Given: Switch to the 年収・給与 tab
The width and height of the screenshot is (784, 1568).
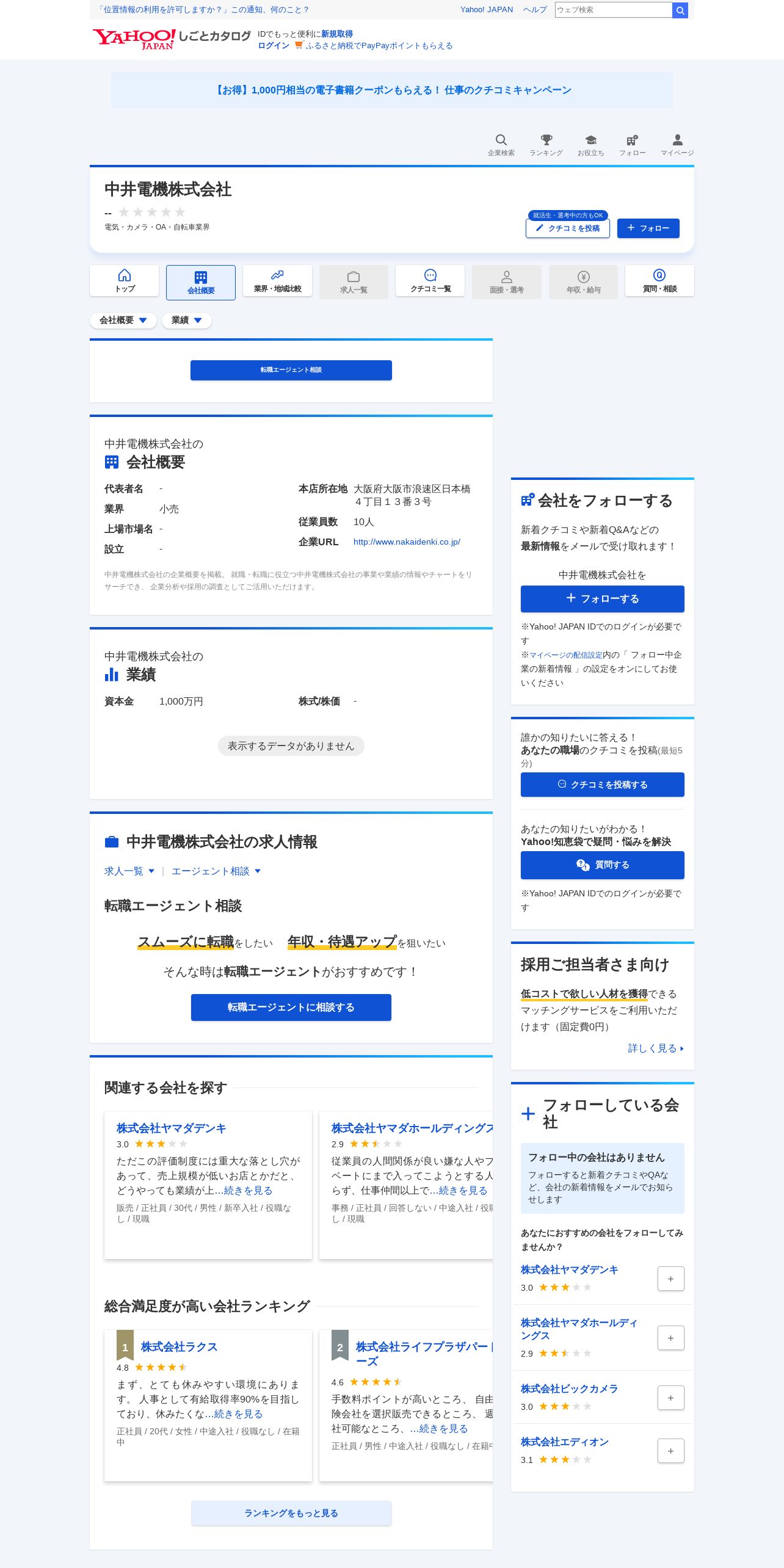Looking at the screenshot, I should 583,281.
